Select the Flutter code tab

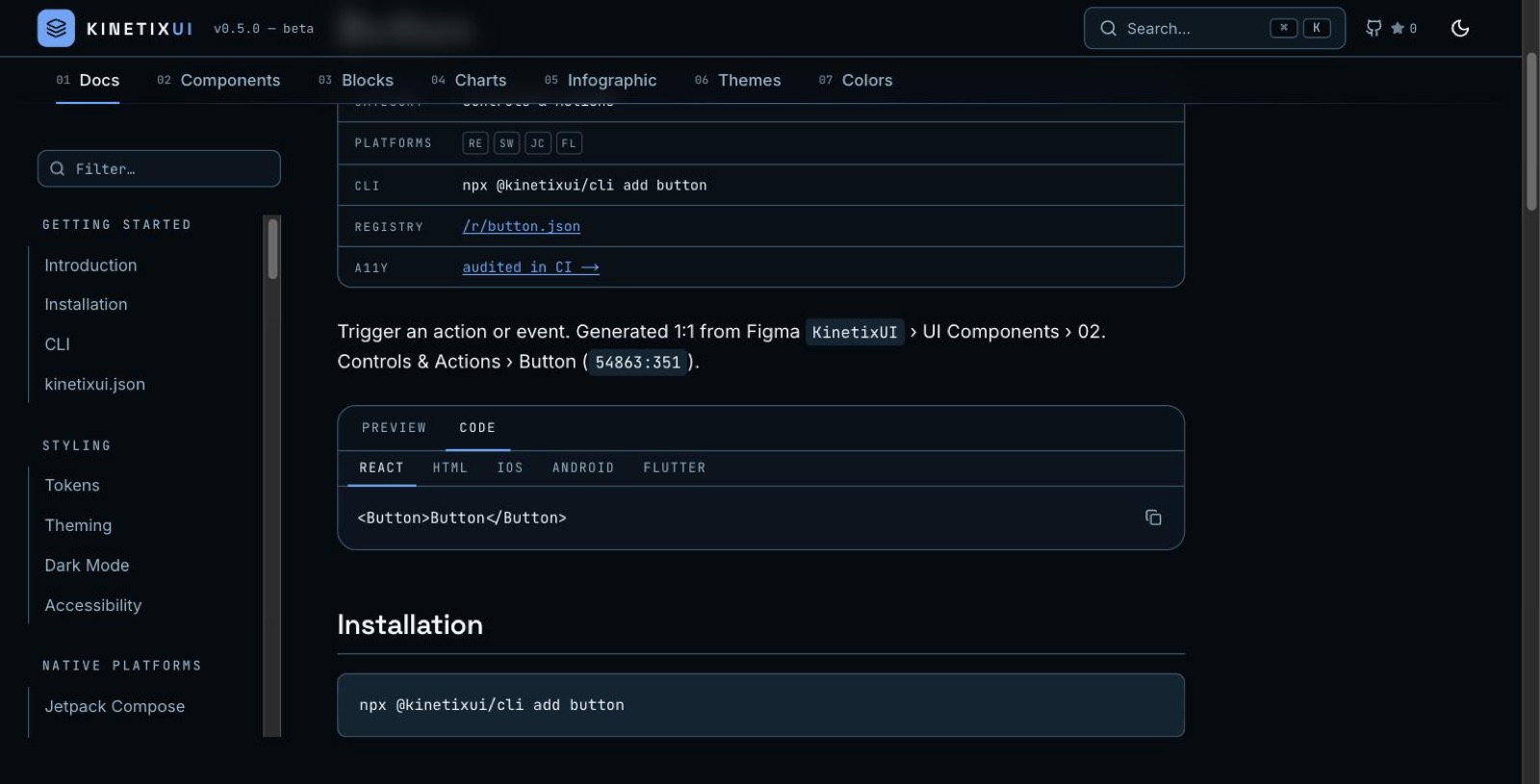pos(675,468)
